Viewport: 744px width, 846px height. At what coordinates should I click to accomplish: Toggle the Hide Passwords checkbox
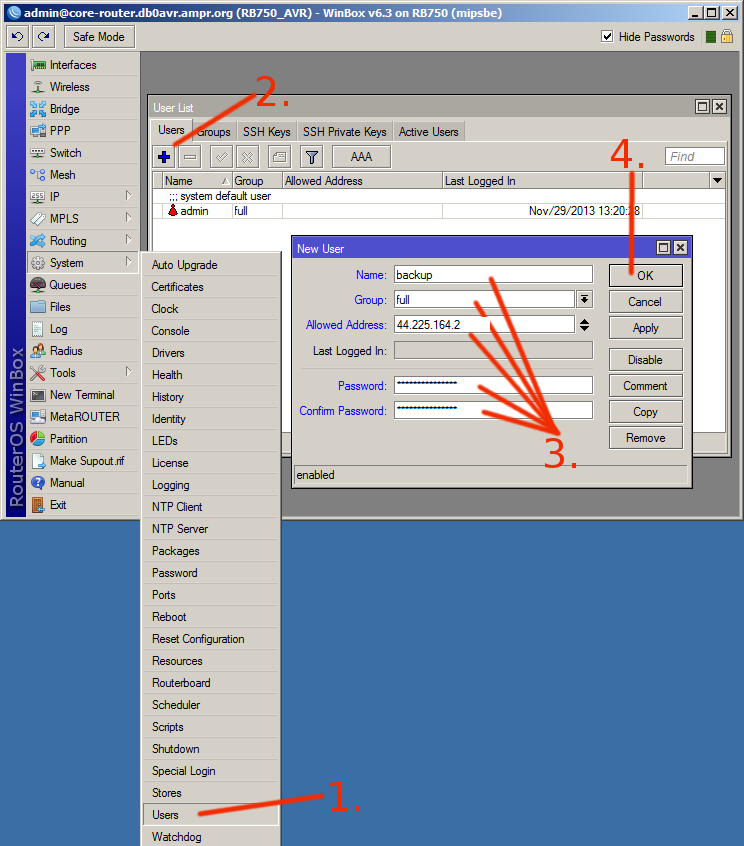607,36
